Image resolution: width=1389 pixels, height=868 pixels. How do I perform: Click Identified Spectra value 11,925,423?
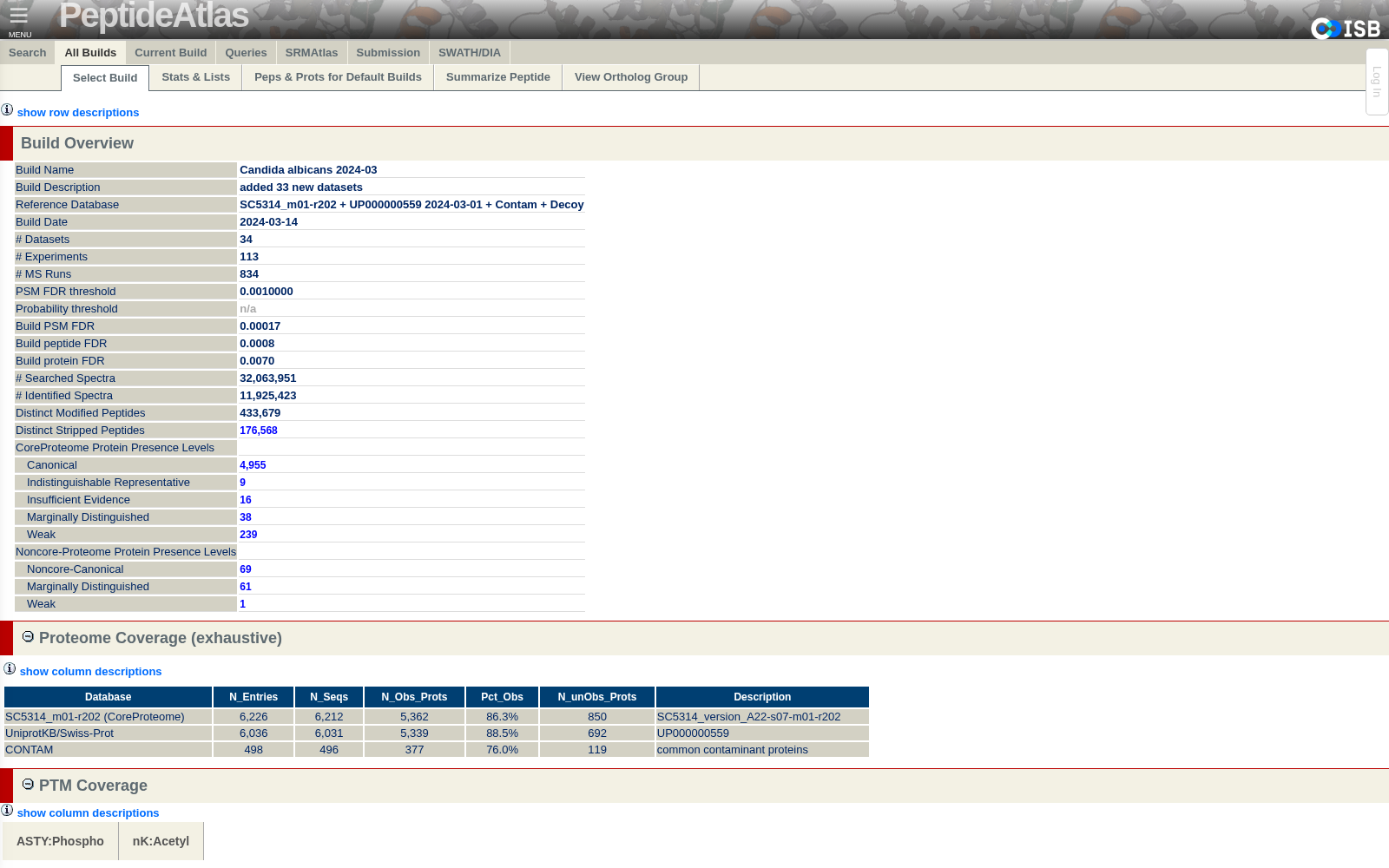267,396
